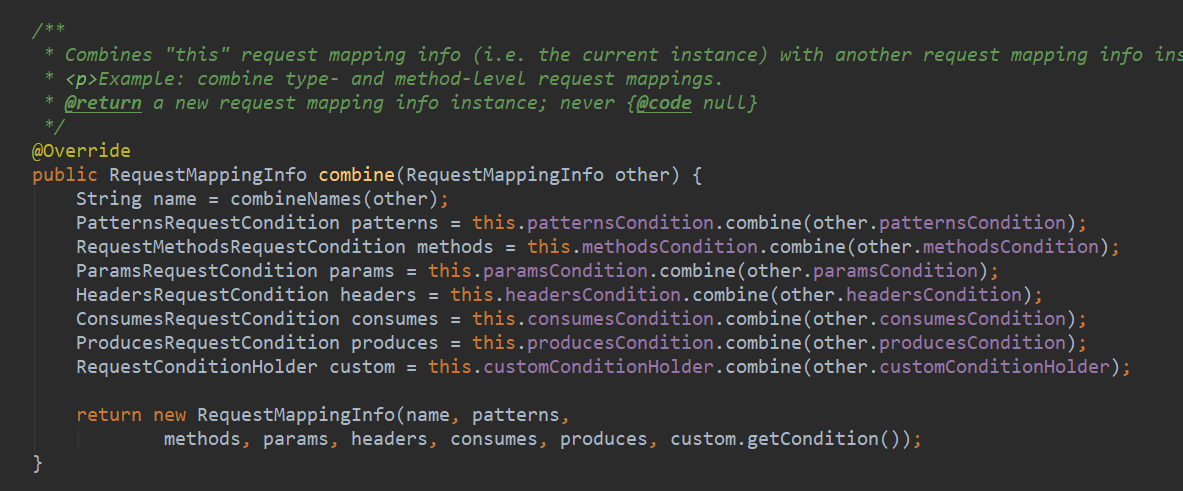Screen dimensions: 1183x491
Task: Click the @Override annotation
Action: coord(81,151)
